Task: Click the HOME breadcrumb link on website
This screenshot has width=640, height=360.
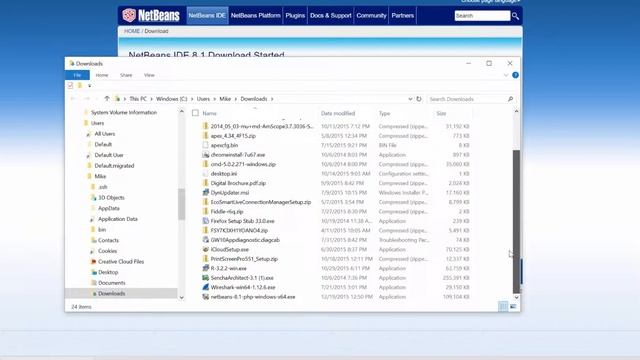Action: click(132, 31)
